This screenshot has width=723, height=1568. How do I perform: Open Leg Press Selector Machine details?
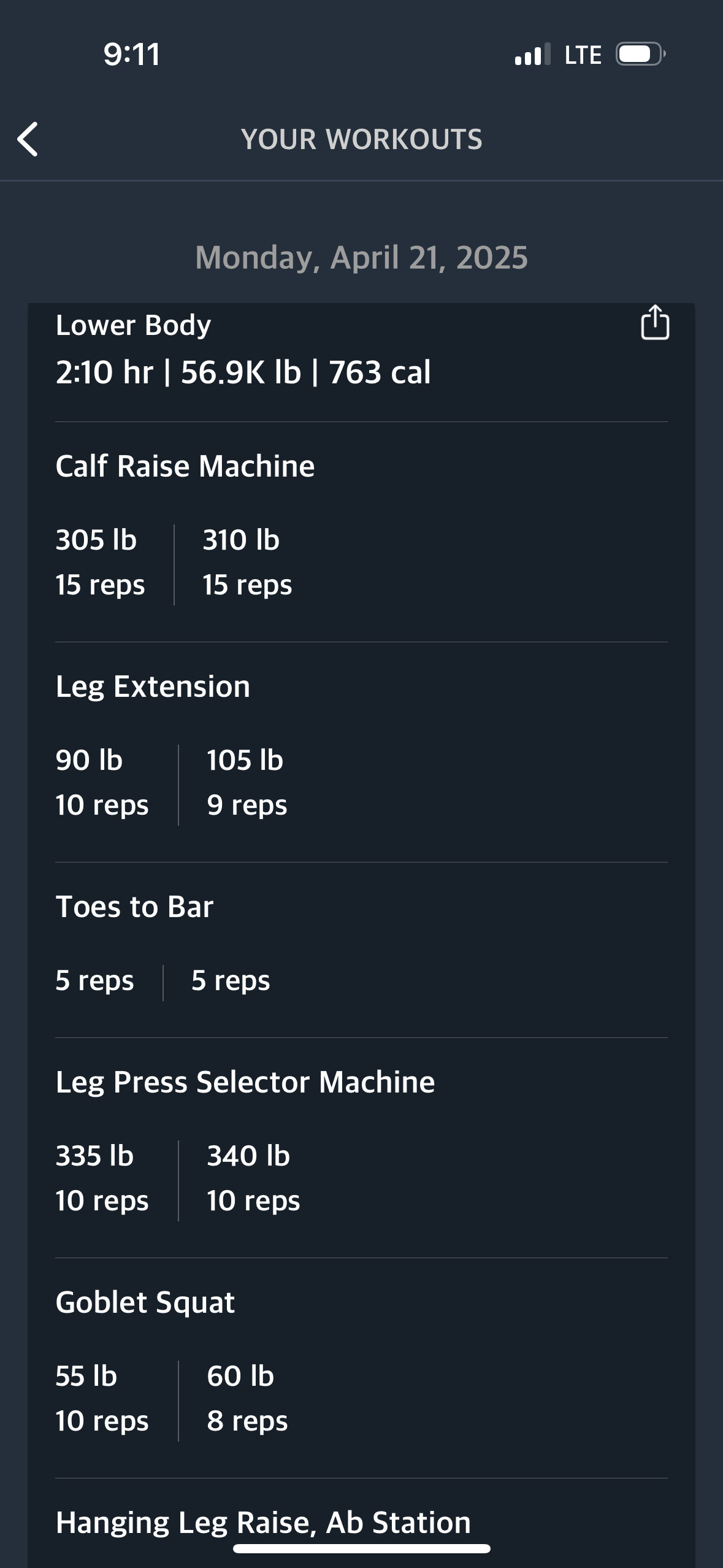[245, 1082]
